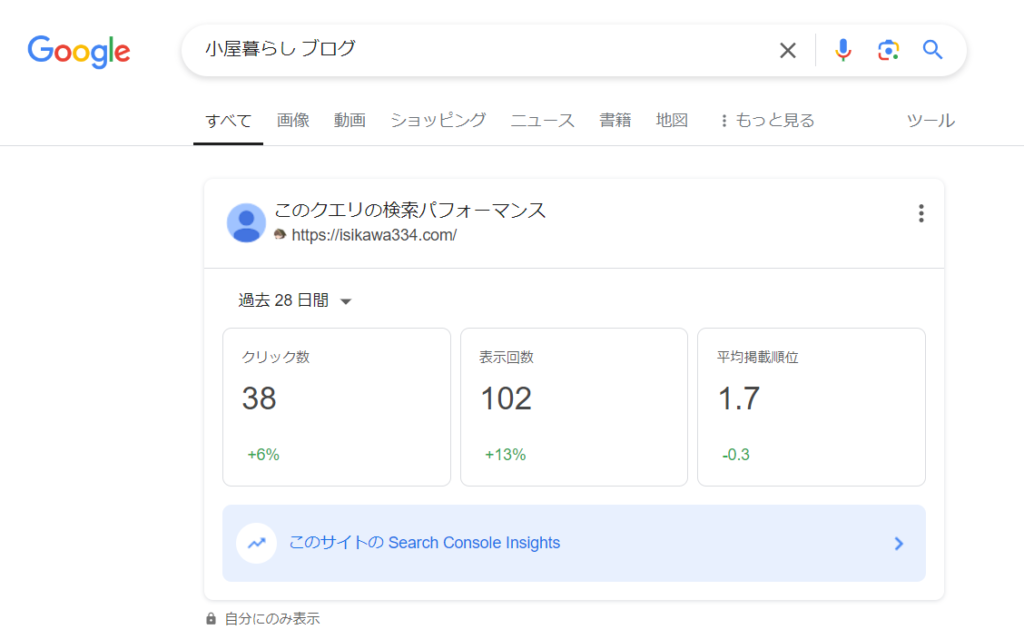The image size is (1024, 639).
Task: Click the +6% change value
Action: point(263,455)
